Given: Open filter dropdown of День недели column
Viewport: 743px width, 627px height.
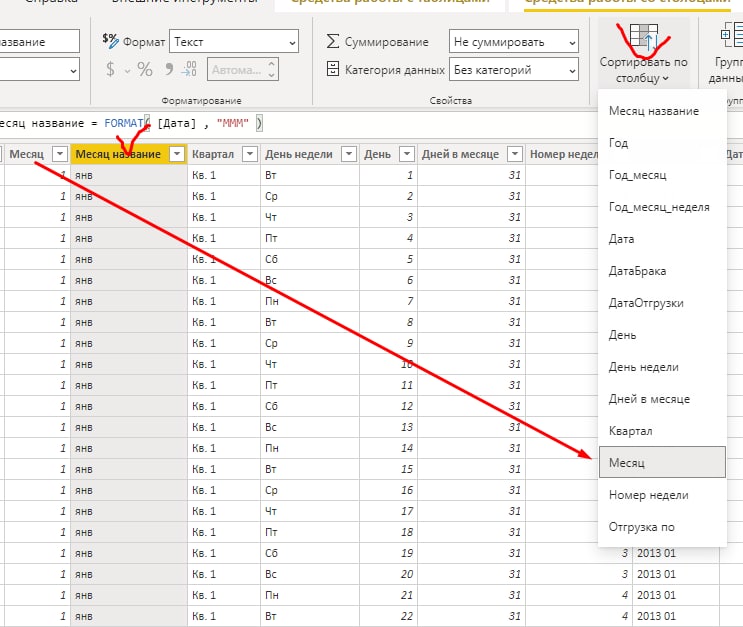Looking at the screenshot, I should click(x=349, y=154).
